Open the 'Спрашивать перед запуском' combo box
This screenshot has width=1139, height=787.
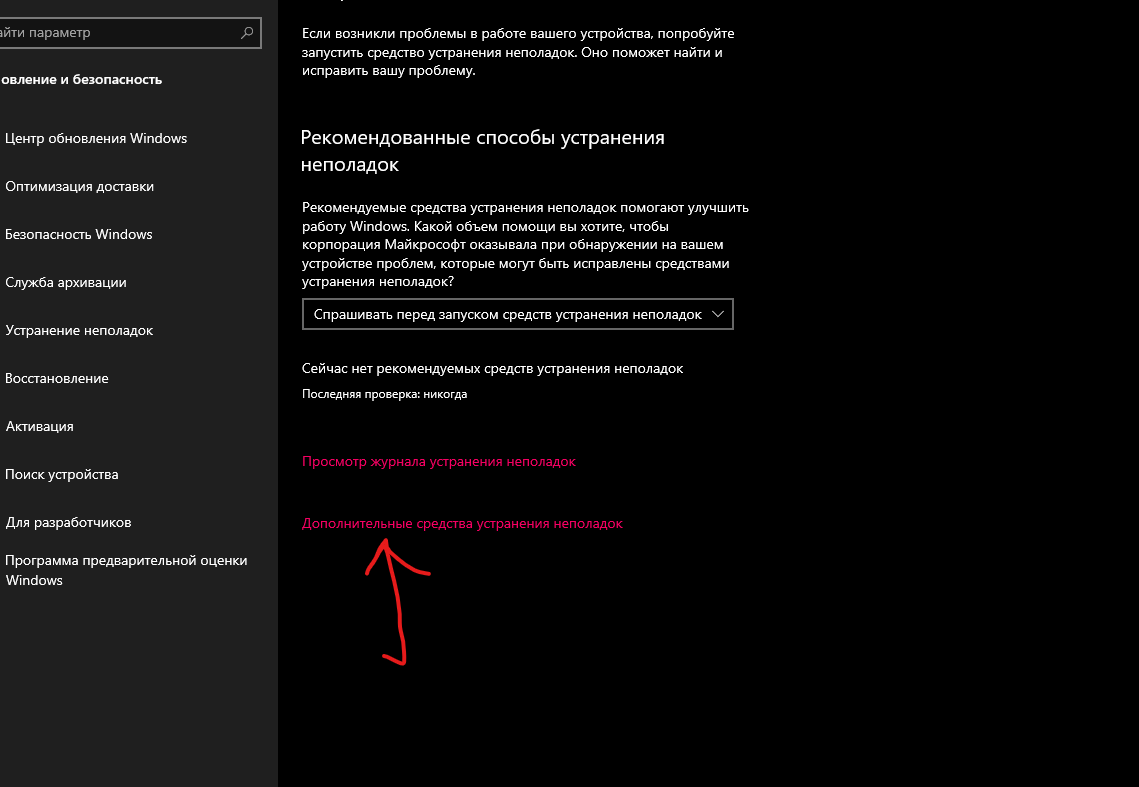click(517, 314)
